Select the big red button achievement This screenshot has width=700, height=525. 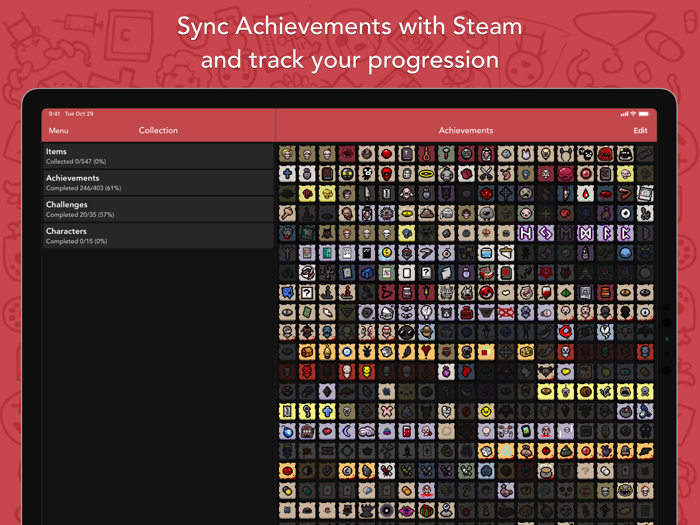point(287,471)
